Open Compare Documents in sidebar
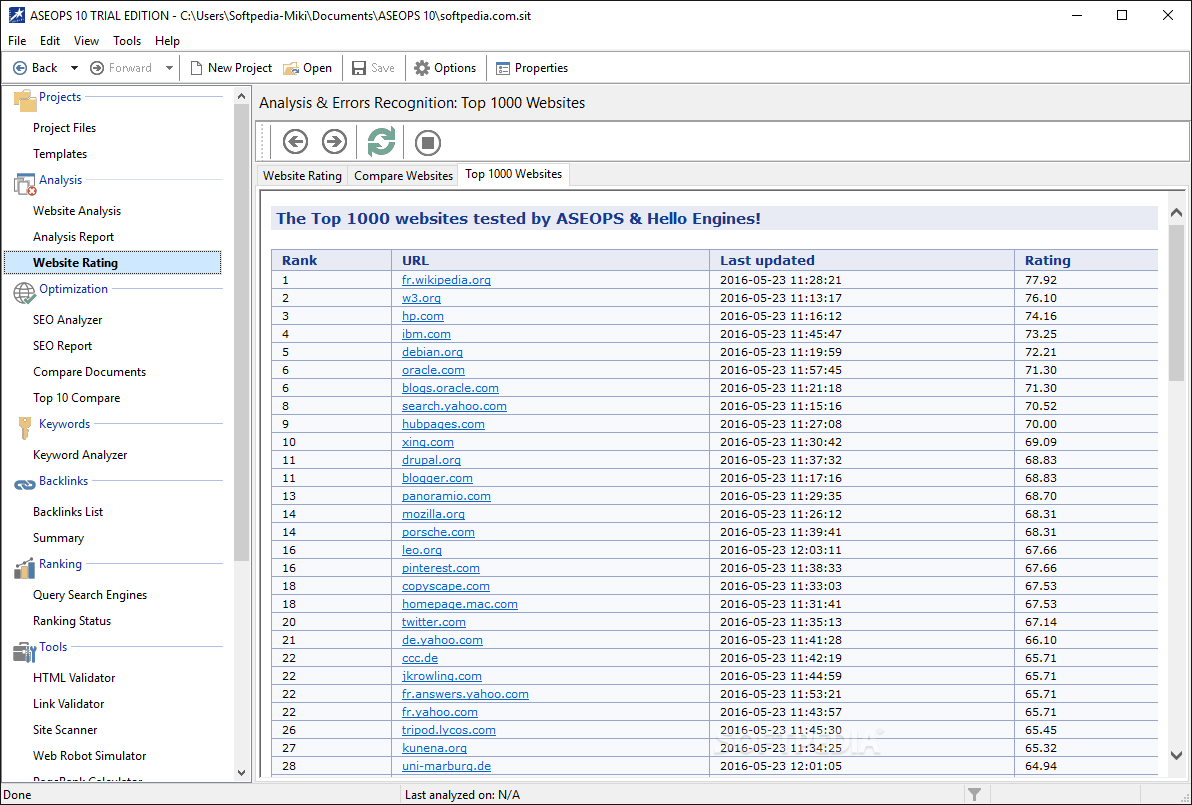The width and height of the screenshot is (1192, 805). coord(90,372)
